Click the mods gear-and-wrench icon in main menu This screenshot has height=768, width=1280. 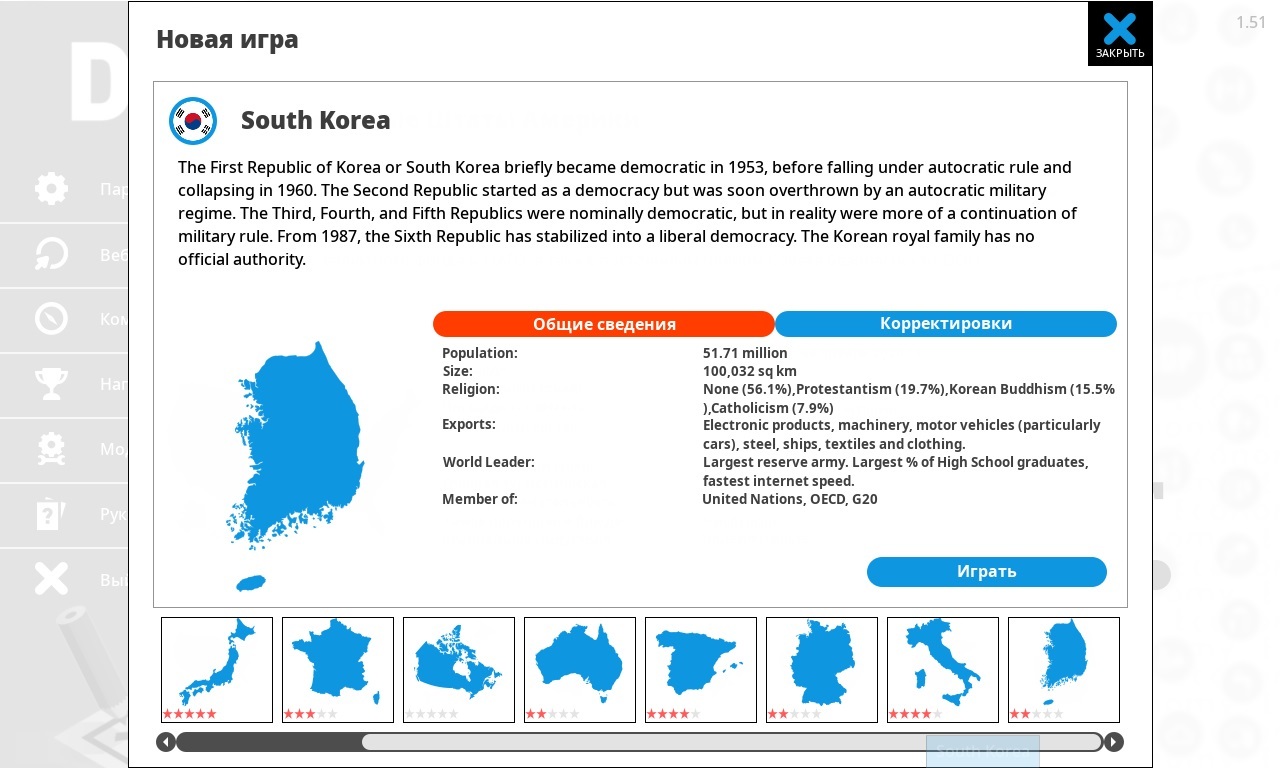click(51, 449)
